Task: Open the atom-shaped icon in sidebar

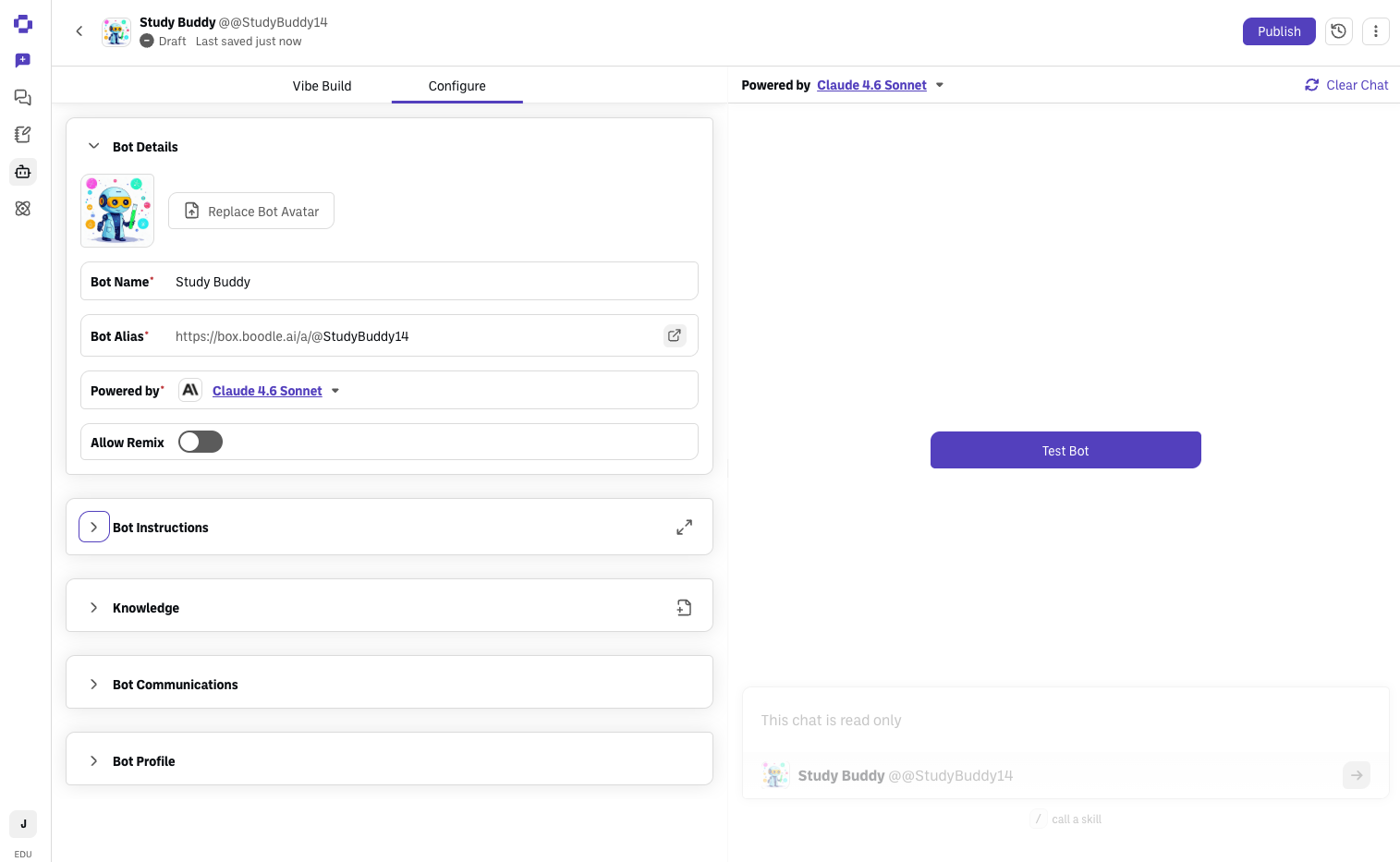Action: click(x=23, y=209)
